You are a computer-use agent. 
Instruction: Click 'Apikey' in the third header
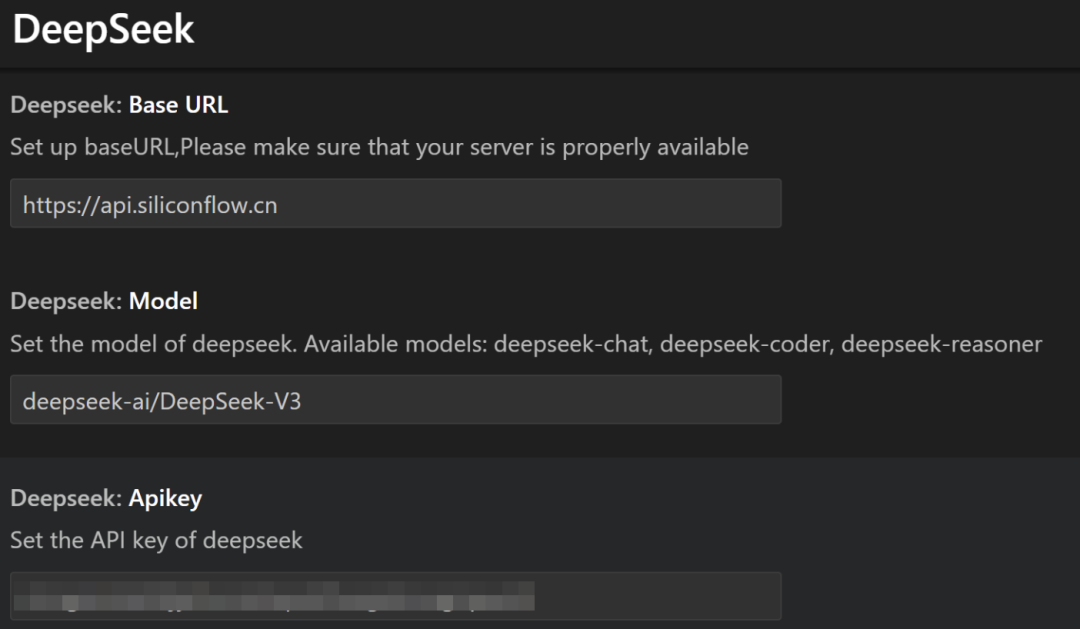point(165,497)
